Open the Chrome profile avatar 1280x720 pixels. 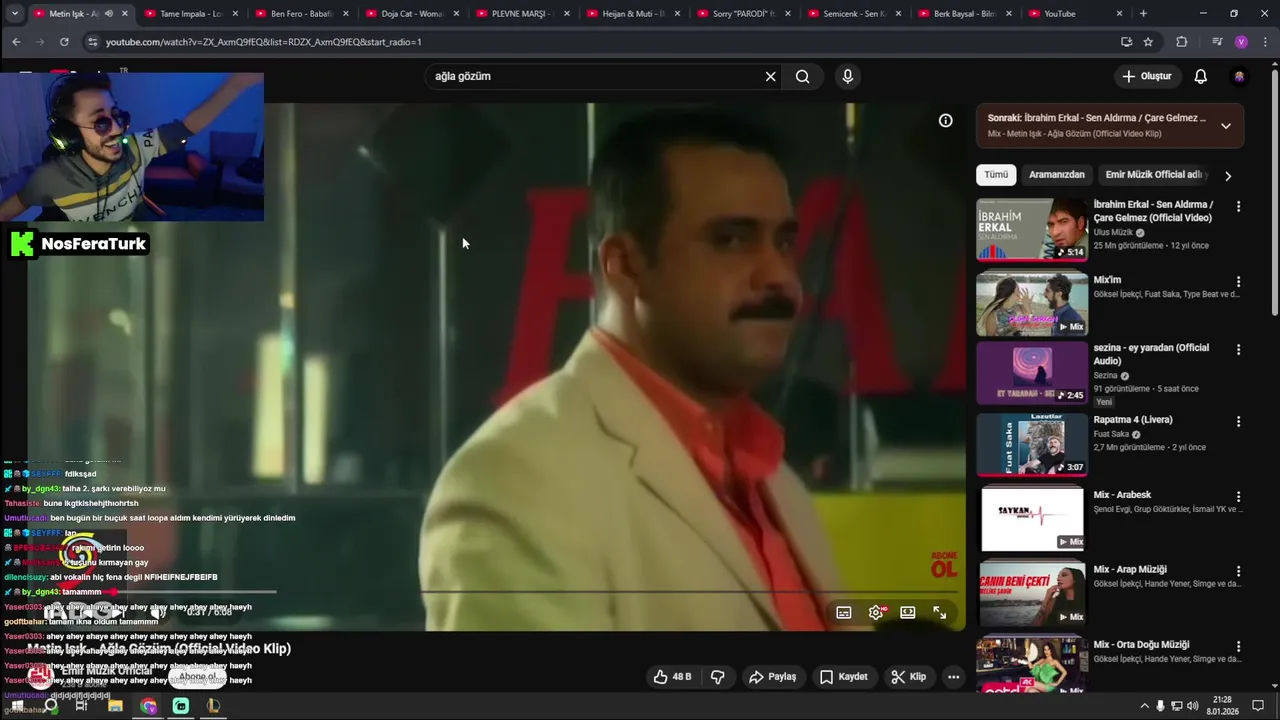click(1241, 42)
